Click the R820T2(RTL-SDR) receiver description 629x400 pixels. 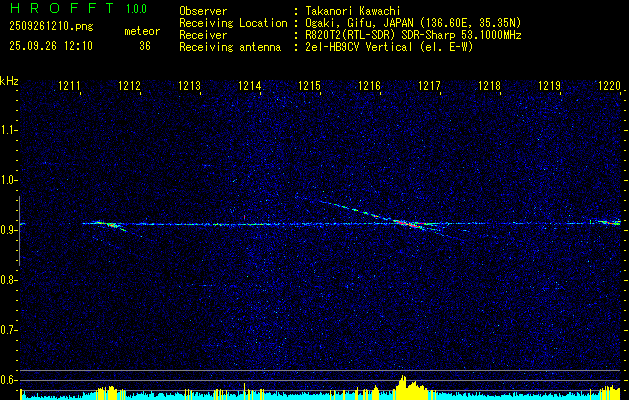pos(413,35)
